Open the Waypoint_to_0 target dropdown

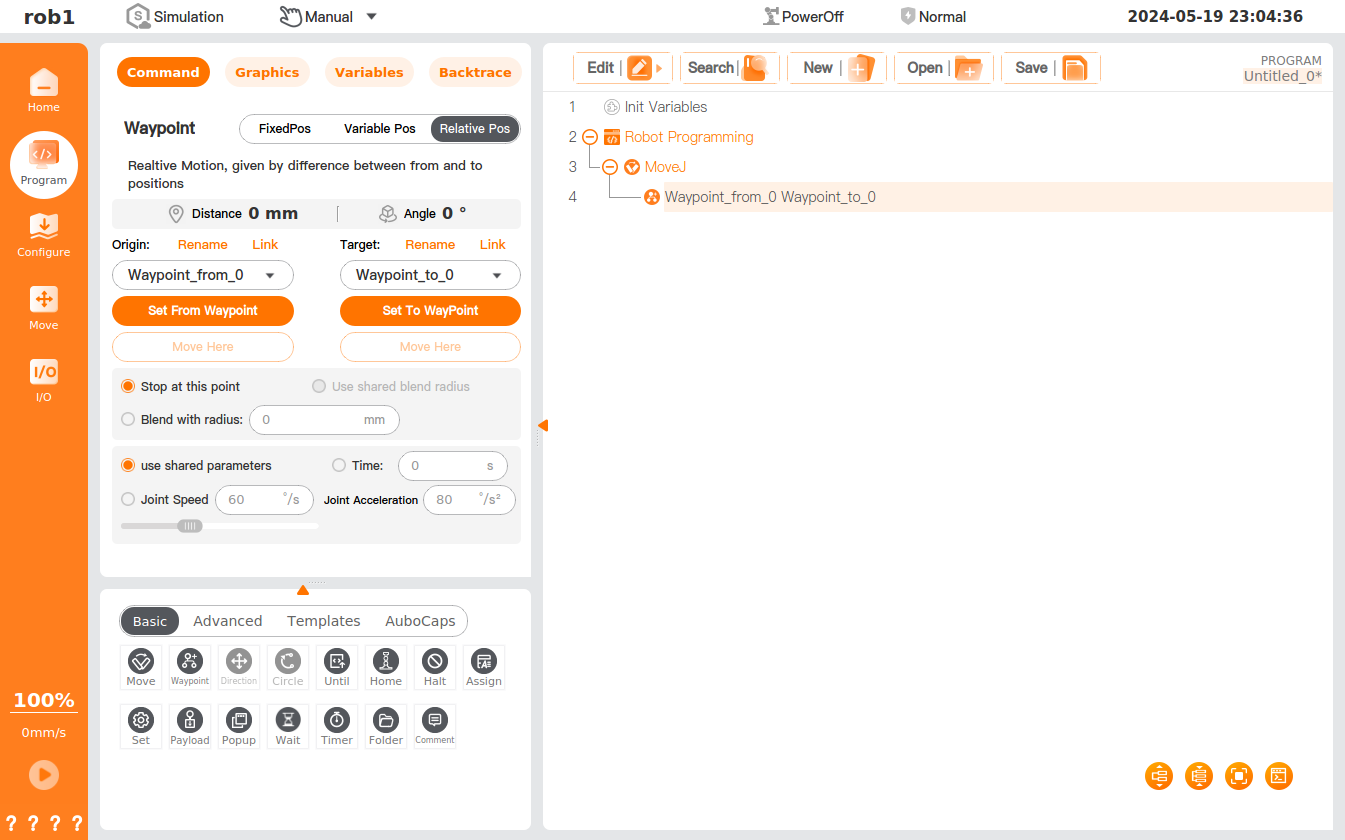430,275
